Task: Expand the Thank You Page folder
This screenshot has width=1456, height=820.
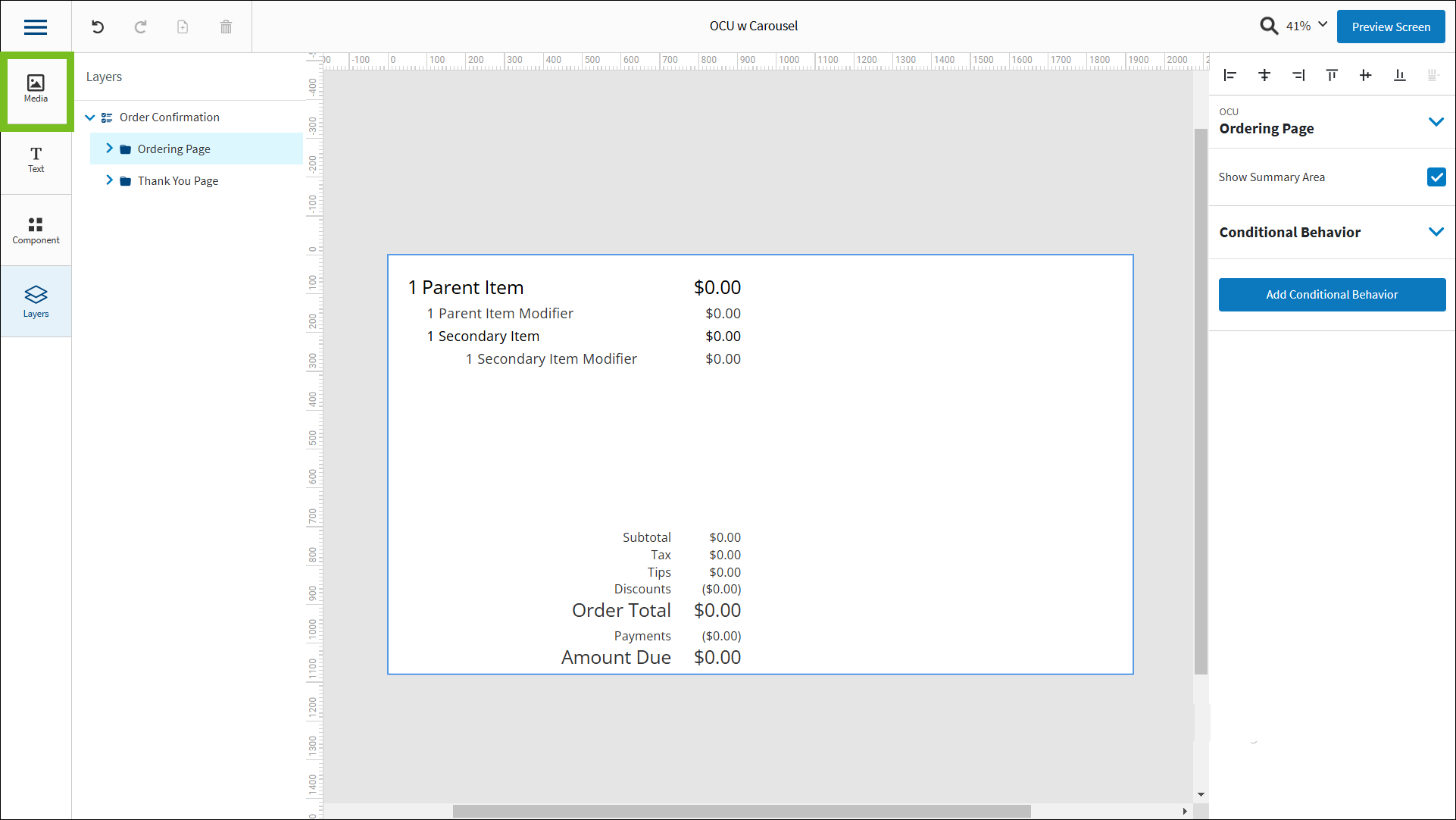Action: 109,180
